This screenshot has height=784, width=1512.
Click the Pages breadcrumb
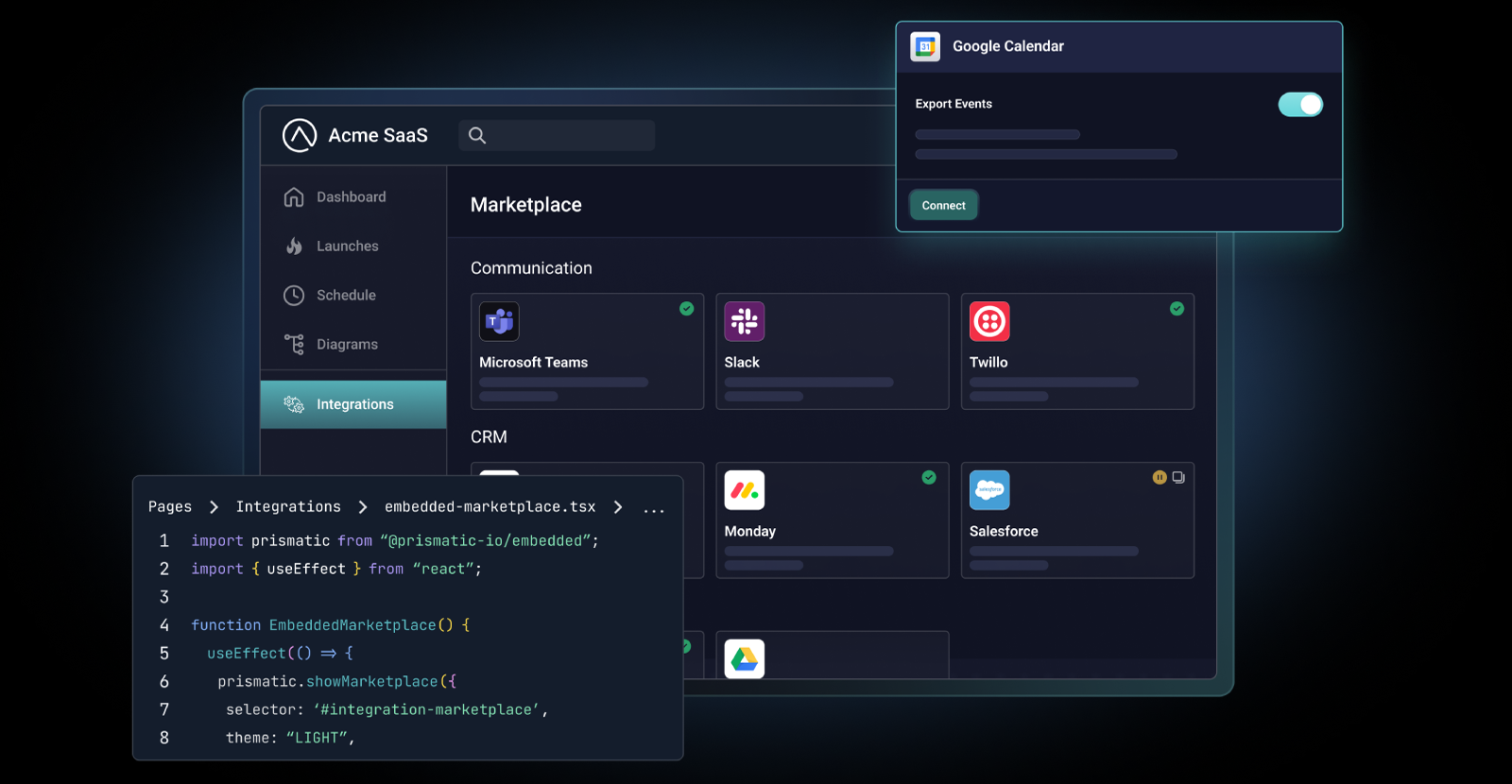[x=170, y=507]
